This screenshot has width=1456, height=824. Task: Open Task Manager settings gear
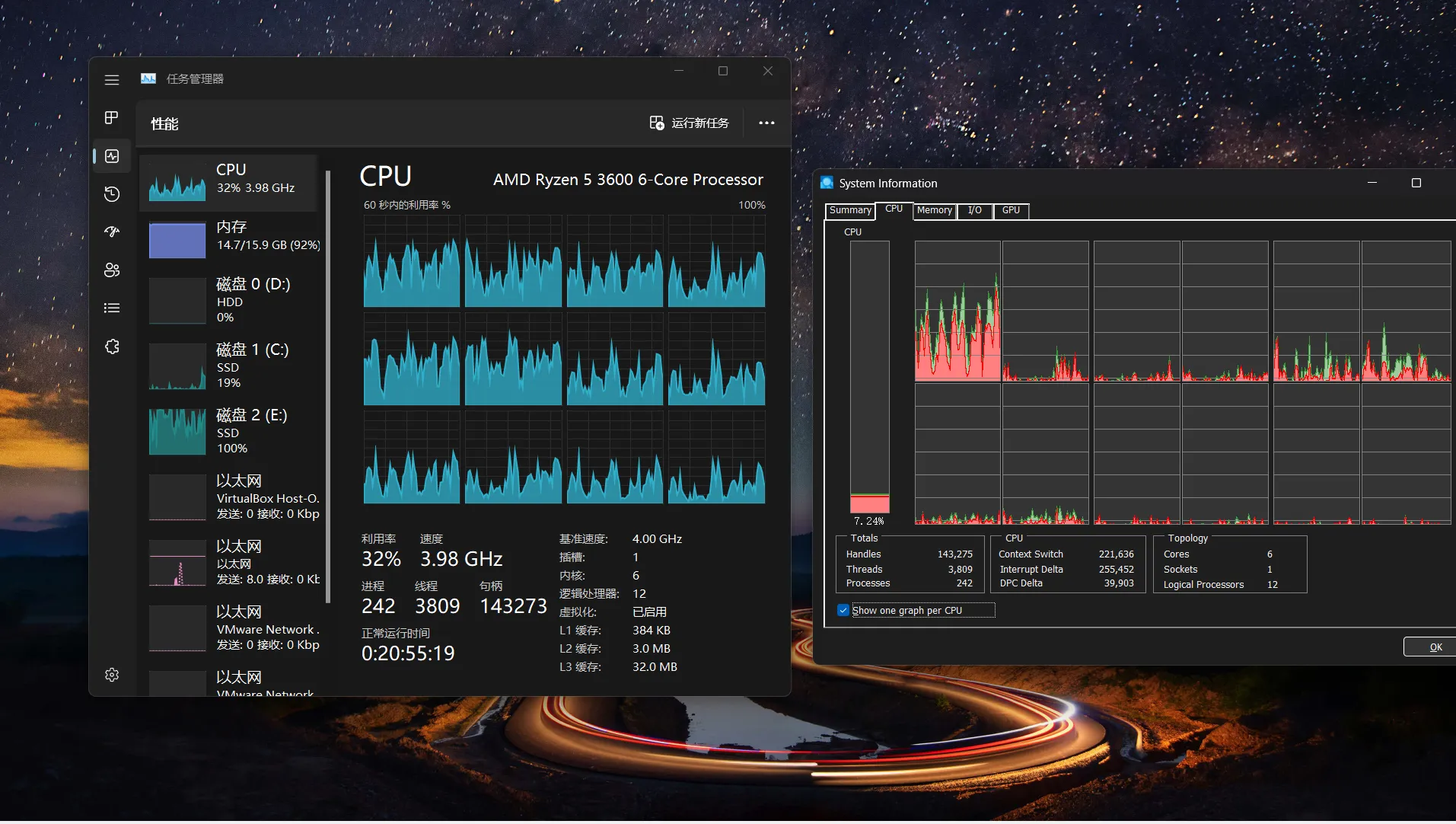[x=112, y=675]
